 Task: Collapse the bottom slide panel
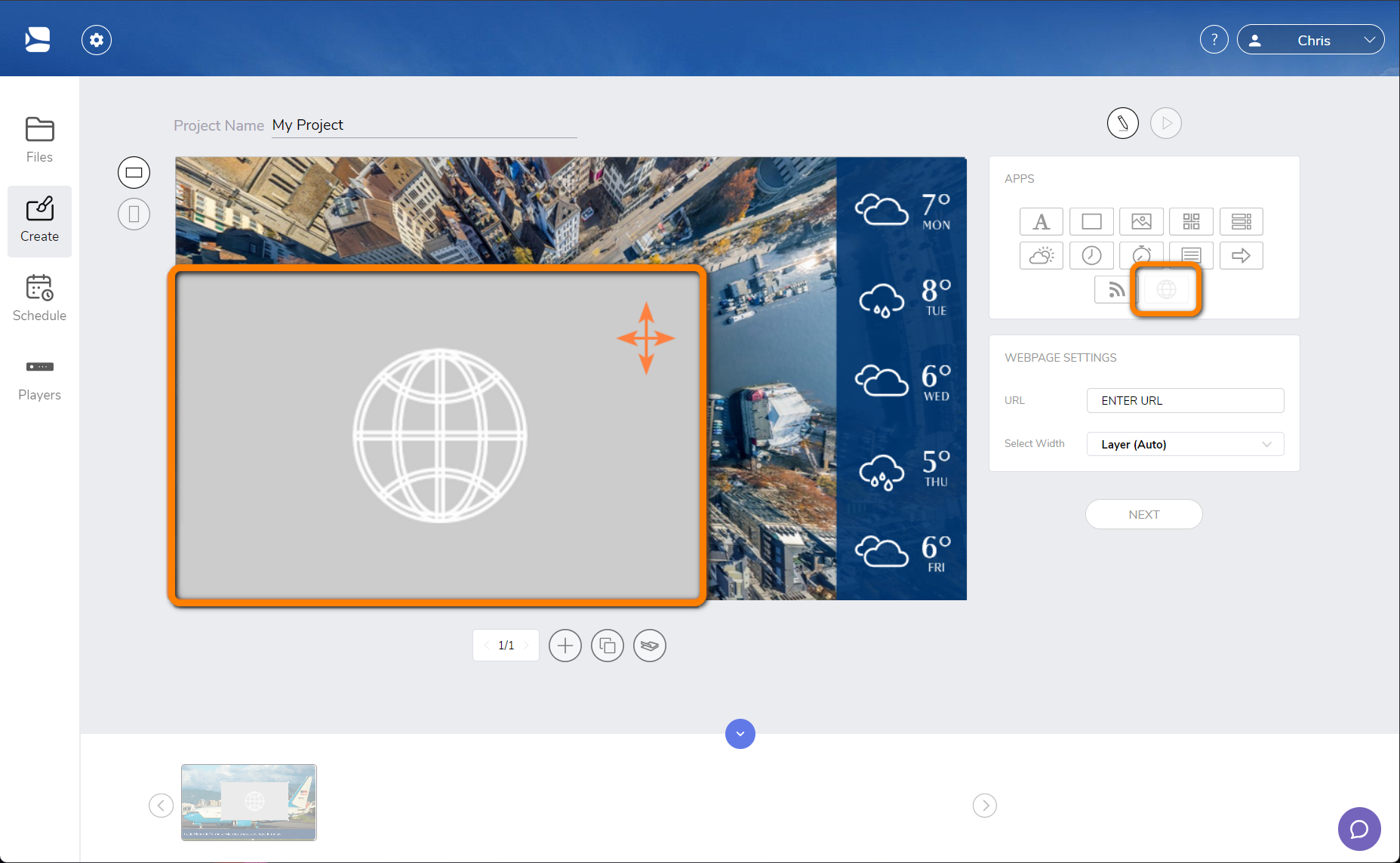740,734
